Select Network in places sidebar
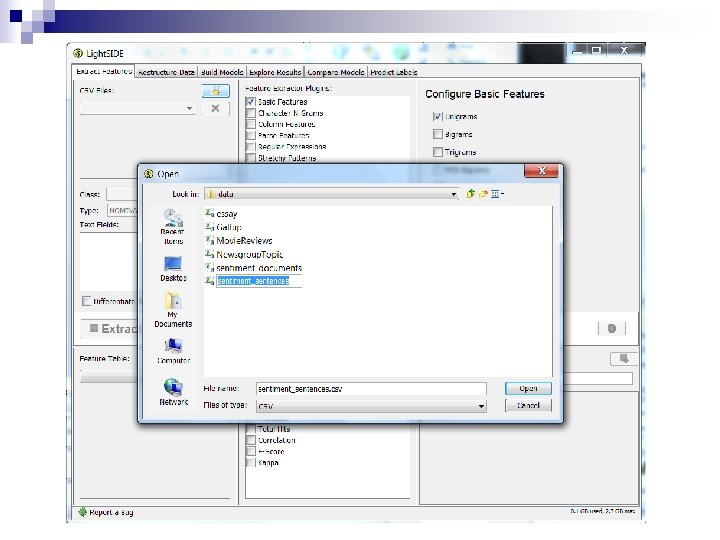The image size is (720, 540). (173, 392)
